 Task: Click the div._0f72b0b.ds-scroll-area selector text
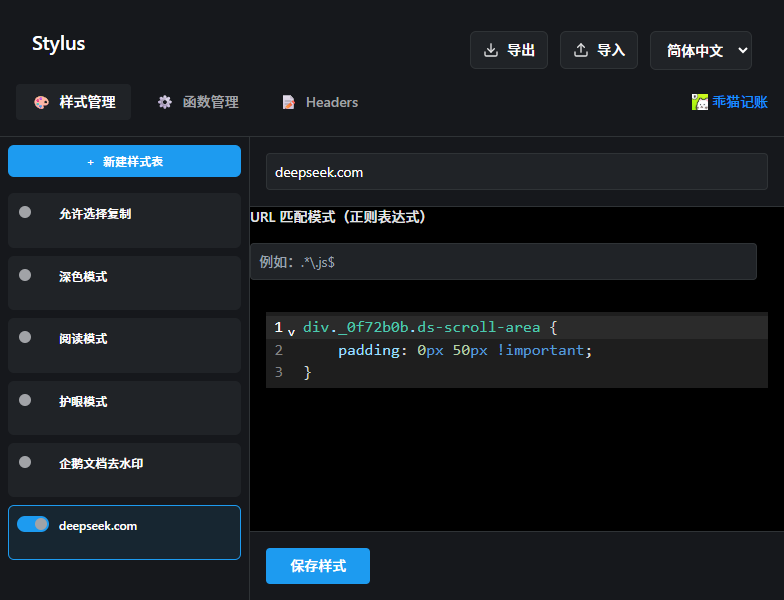coord(422,328)
